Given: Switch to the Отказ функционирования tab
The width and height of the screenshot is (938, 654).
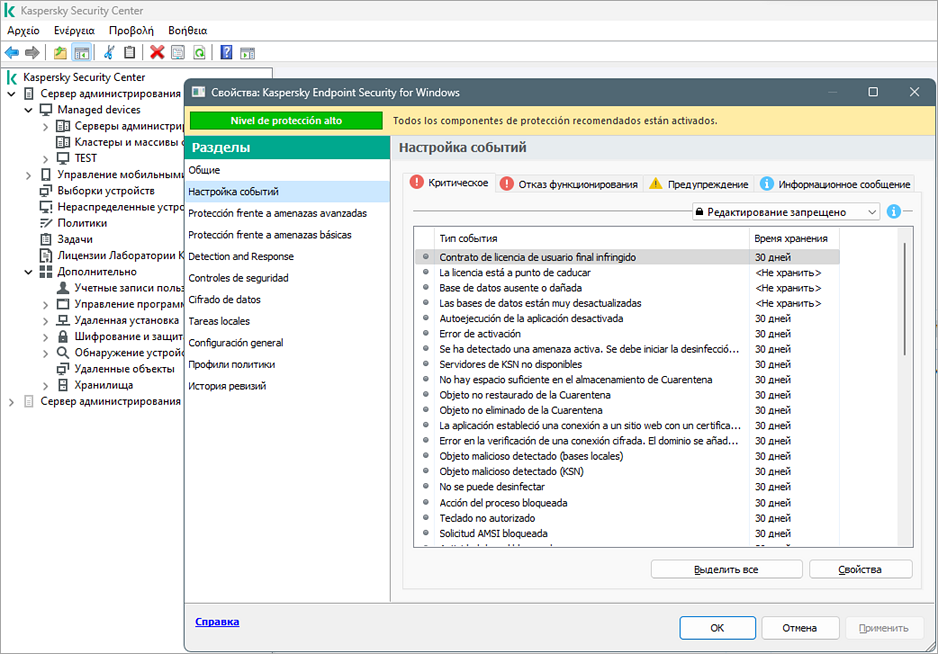Looking at the screenshot, I should tap(570, 184).
